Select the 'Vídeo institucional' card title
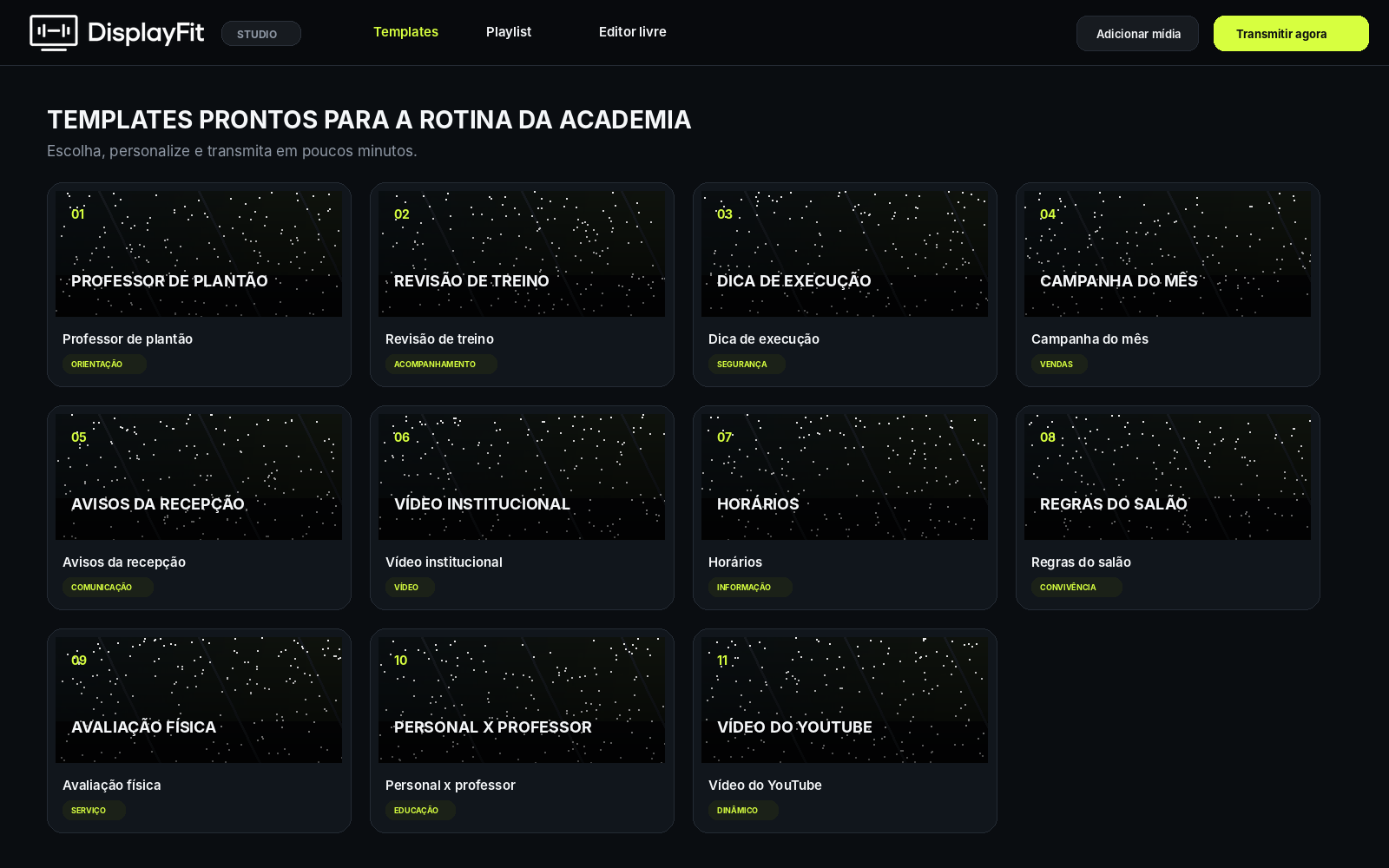 (x=444, y=562)
